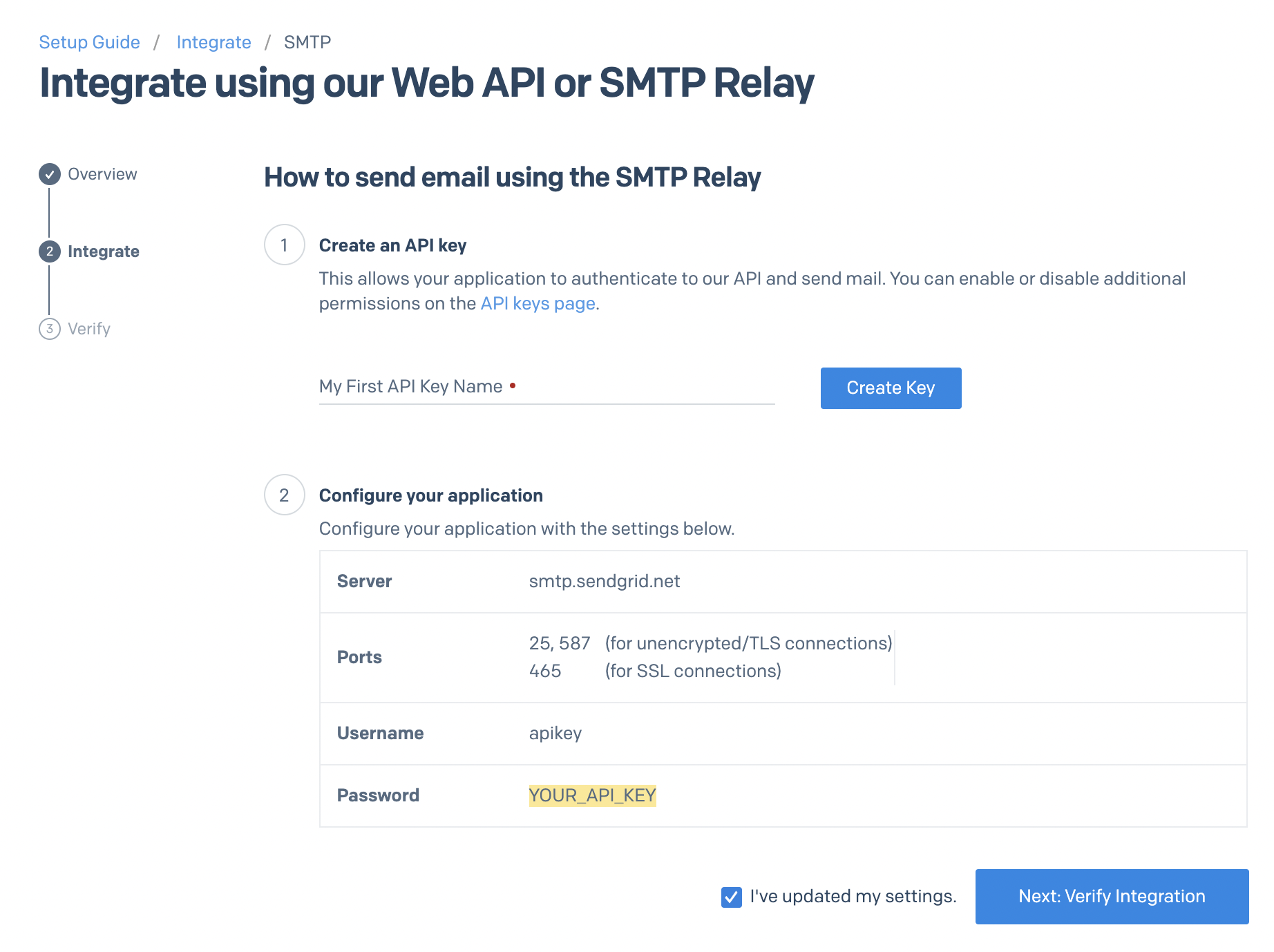Open the Setup Guide breadcrumb link
This screenshot has width=1274, height=952.
click(88, 42)
